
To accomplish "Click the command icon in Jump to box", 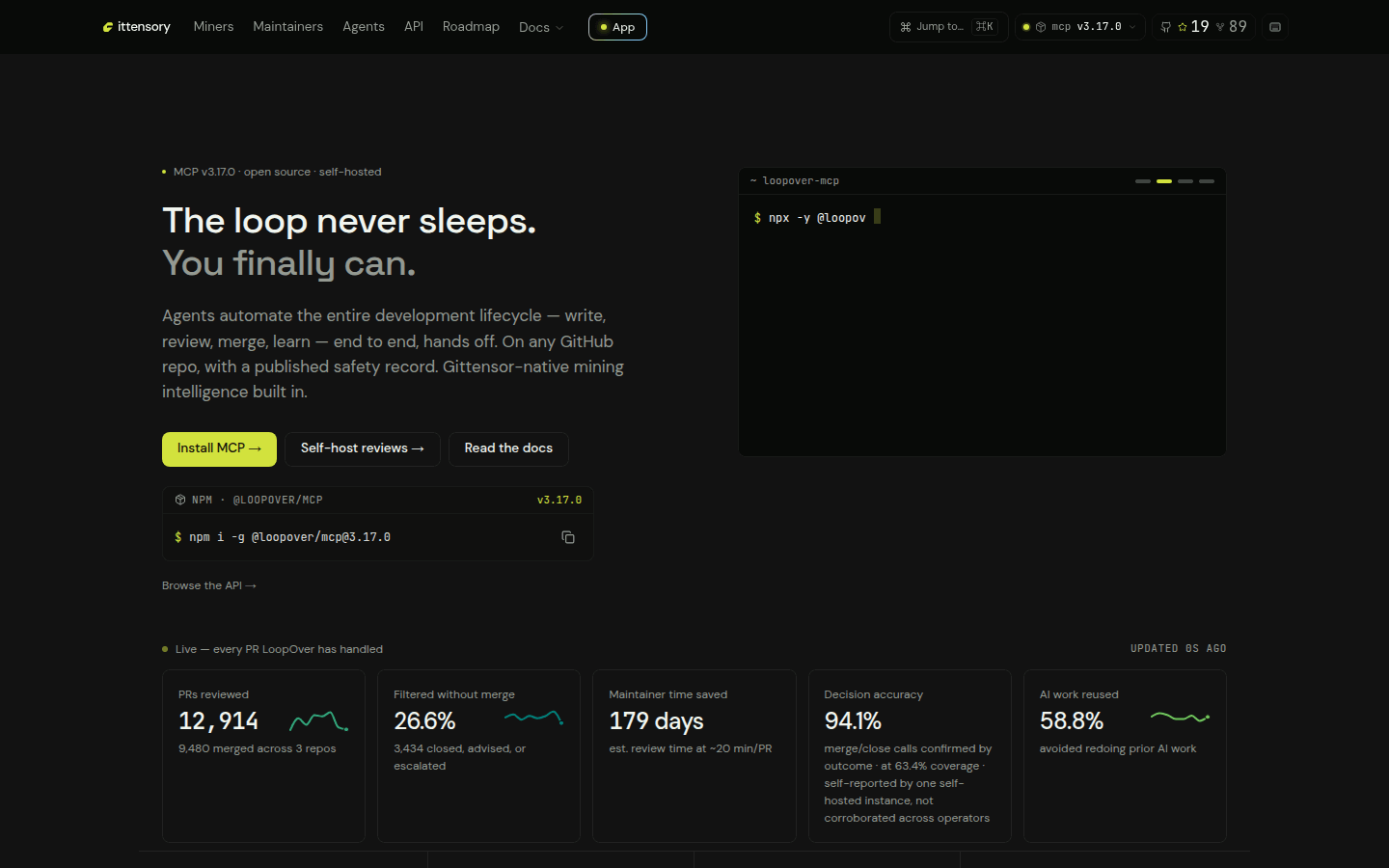I will pos(906,27).
